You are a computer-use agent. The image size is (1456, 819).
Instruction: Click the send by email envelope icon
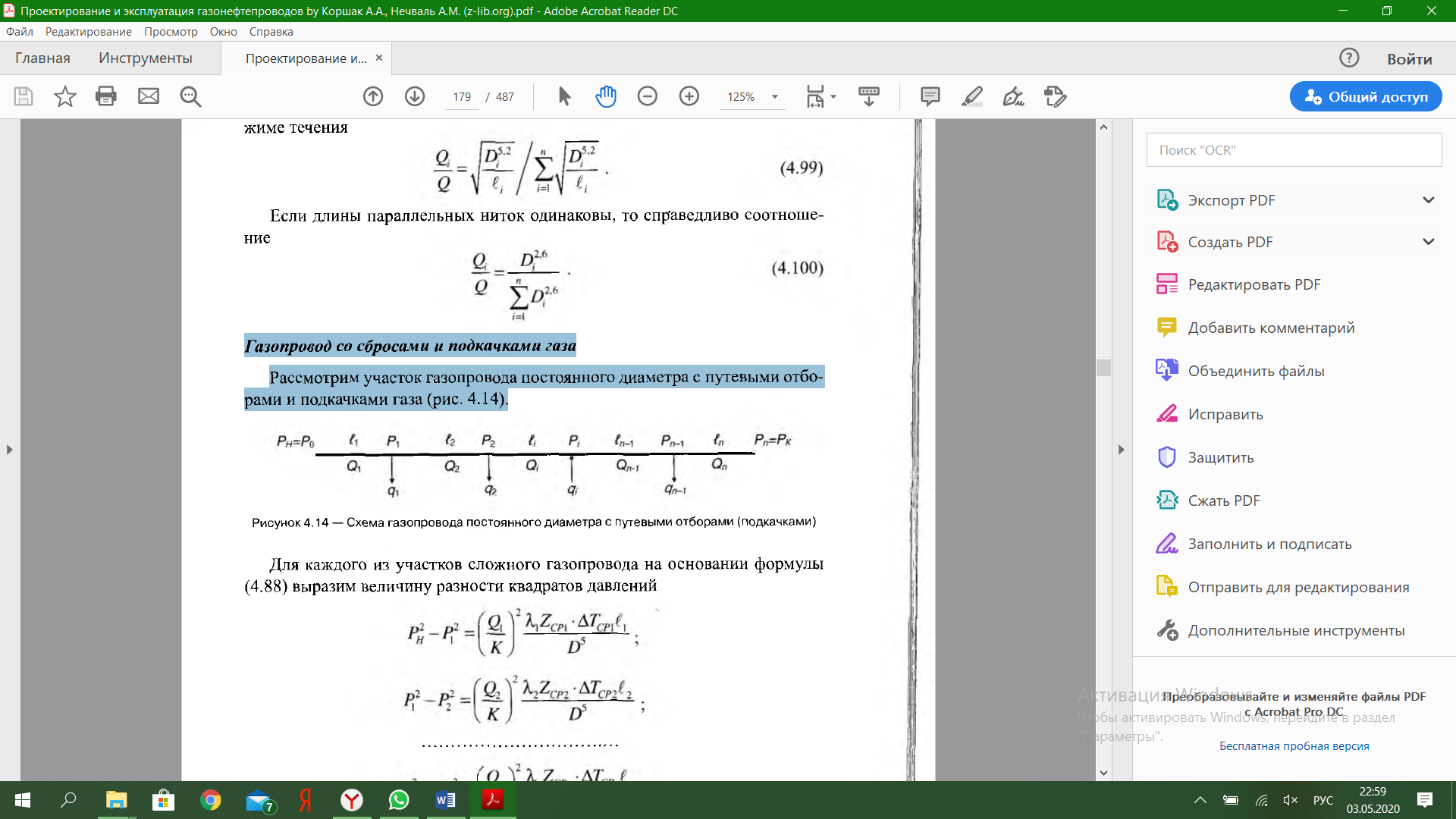click(149, 96)
